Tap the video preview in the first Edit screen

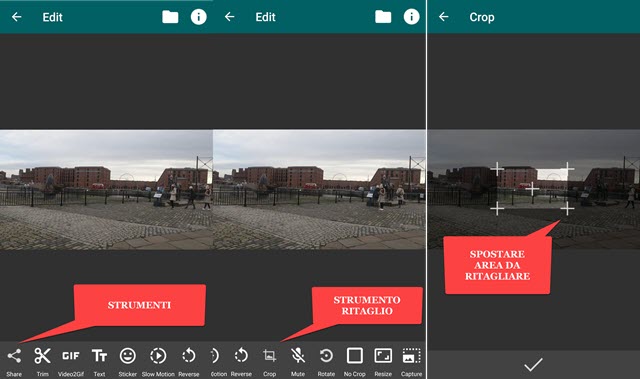point(106,190)
